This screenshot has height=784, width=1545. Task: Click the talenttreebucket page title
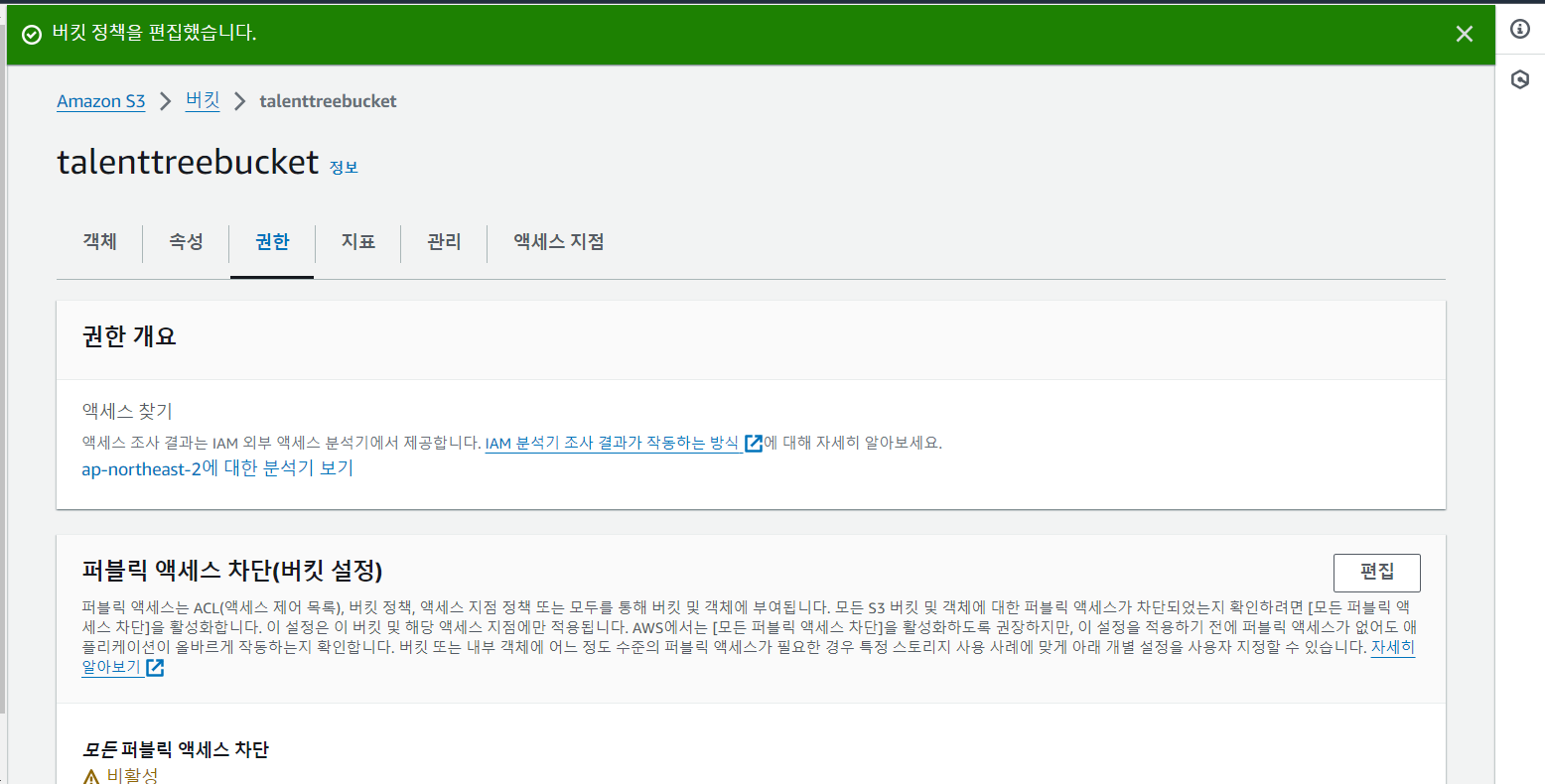(188, 162)
